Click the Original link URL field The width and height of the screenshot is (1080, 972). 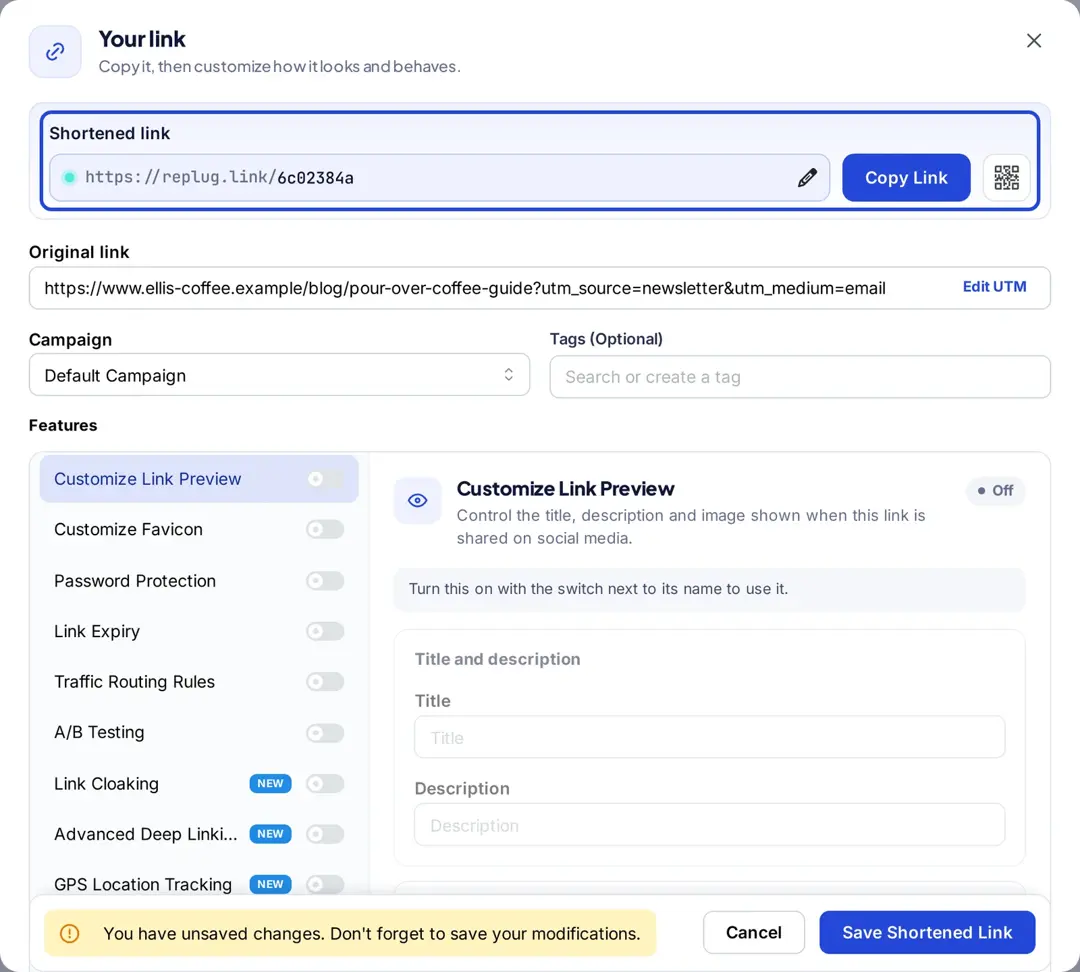pos(539,288)
